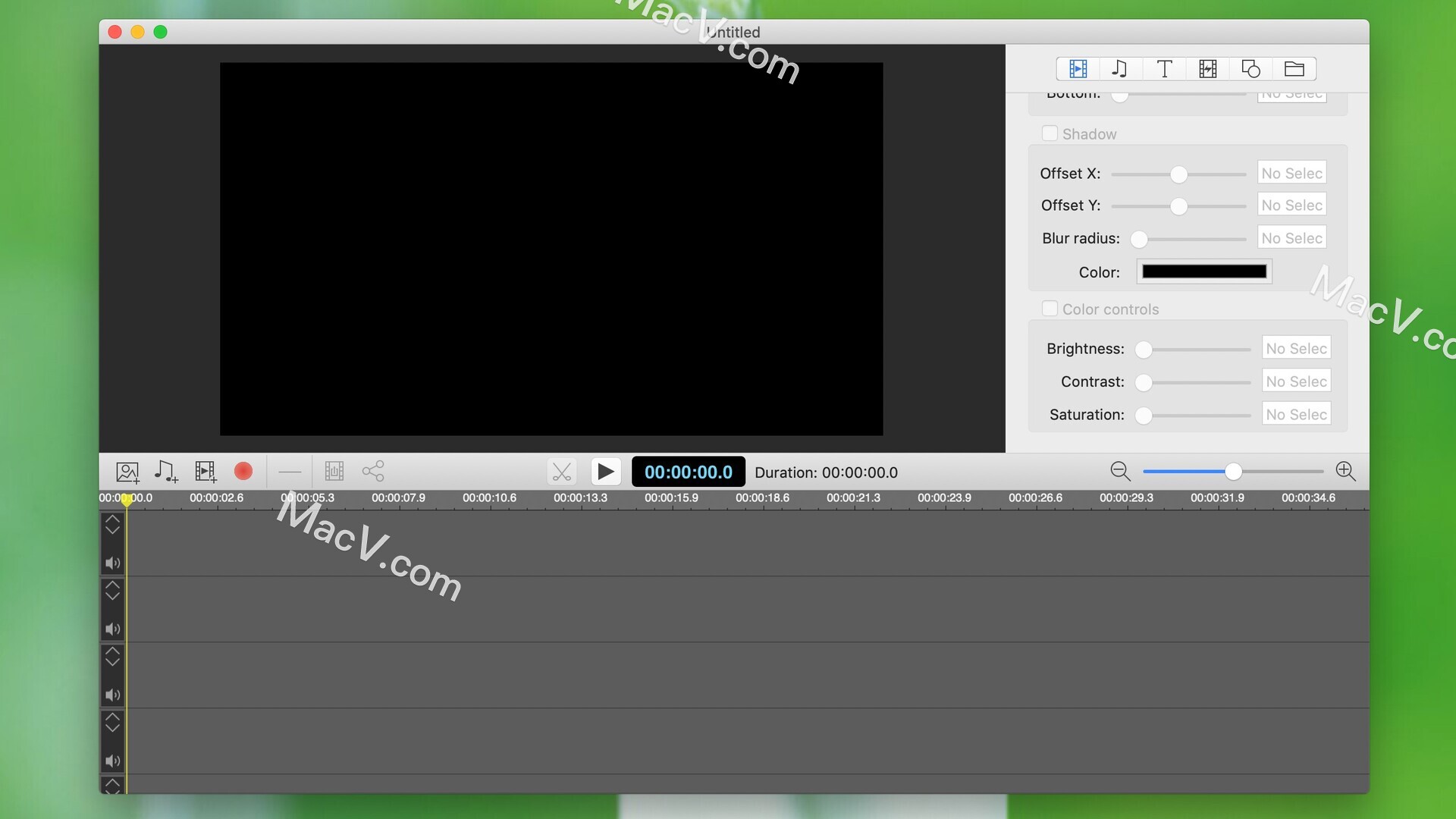Drag the Blur radius slider right
The width and height of the screenshot is (1456, 819).
pos(1141,239)
